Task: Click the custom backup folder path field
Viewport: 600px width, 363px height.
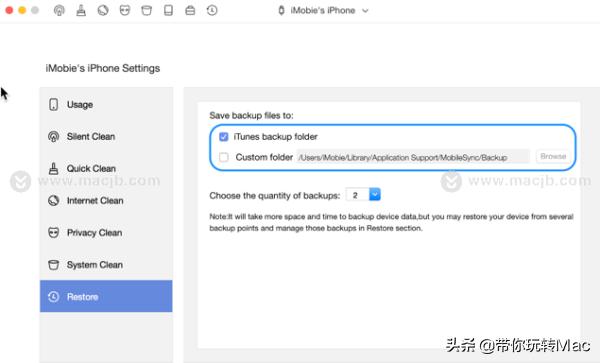Action: tap(413, 157)
